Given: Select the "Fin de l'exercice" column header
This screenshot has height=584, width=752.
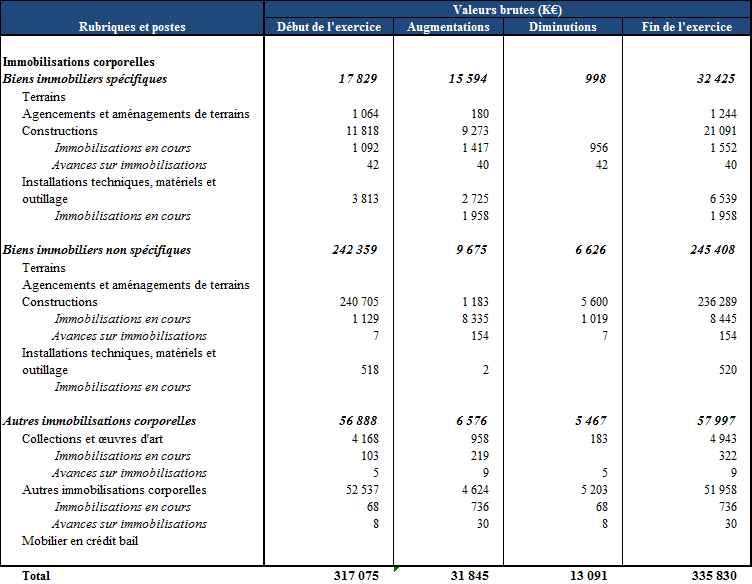Looking at the screenshot, I should pyautogui.click(x=686, y=27).
